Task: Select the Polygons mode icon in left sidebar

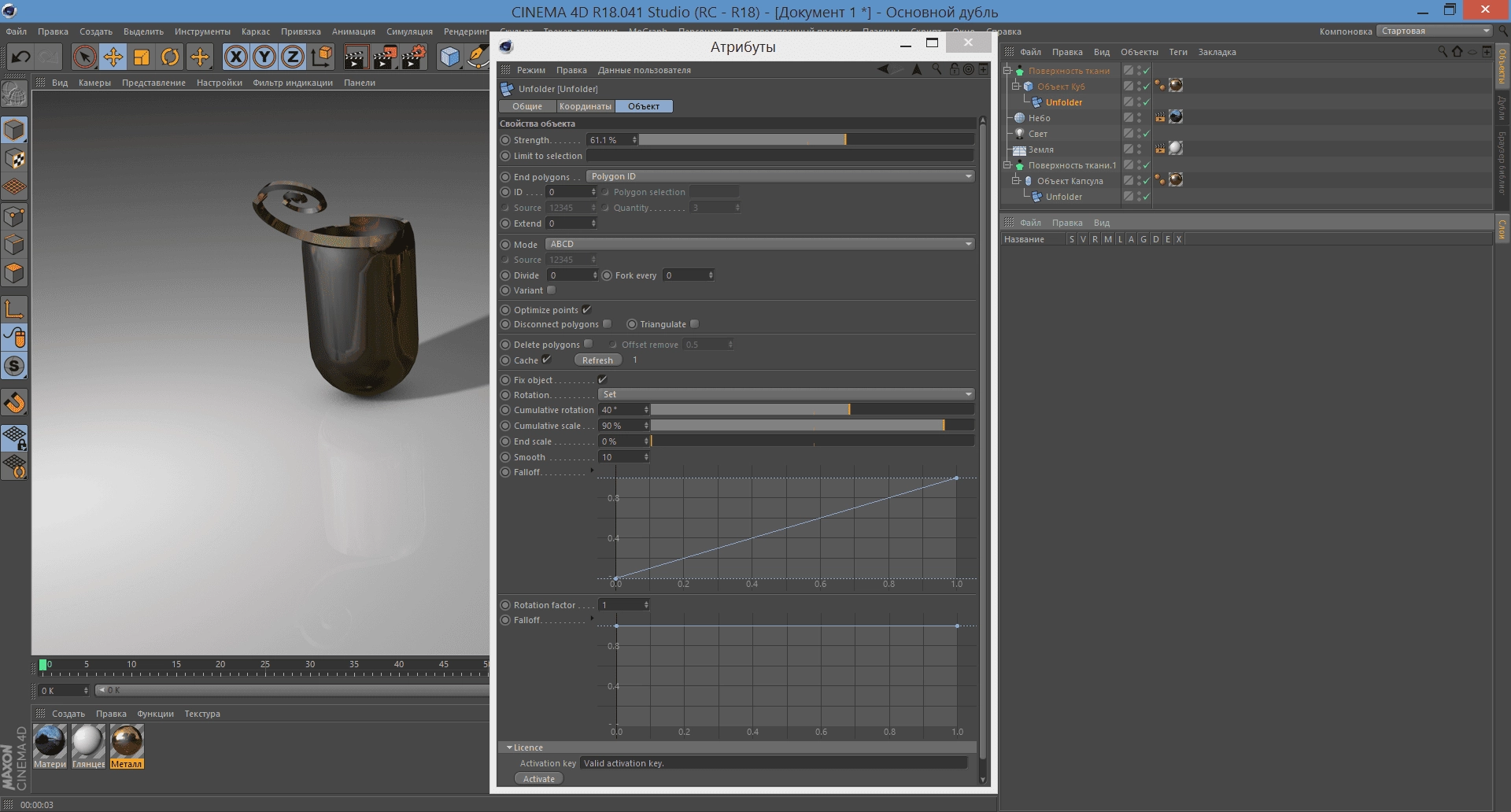Action: coord(15,273)
